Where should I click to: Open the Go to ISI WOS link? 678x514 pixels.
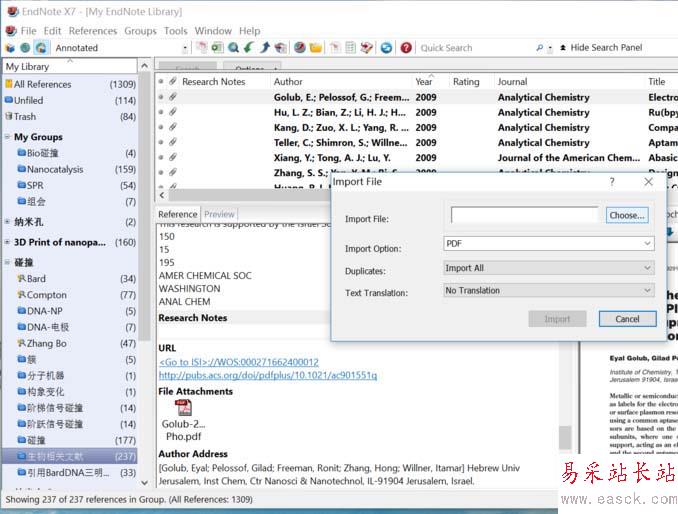tap(239, 362)
